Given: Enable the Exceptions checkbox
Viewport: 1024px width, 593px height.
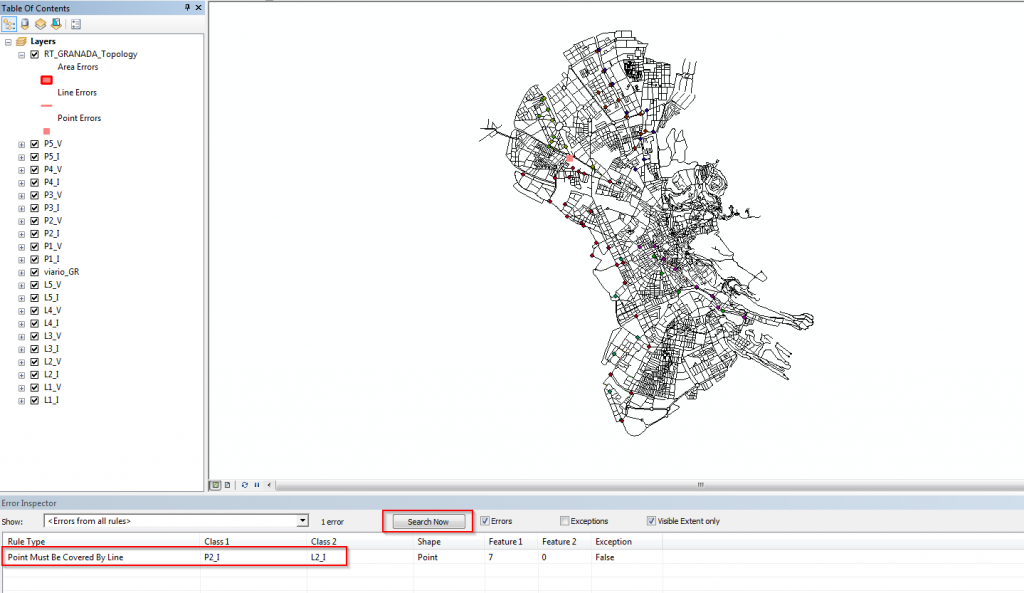Looking at the screenshot, I should 565,521.
